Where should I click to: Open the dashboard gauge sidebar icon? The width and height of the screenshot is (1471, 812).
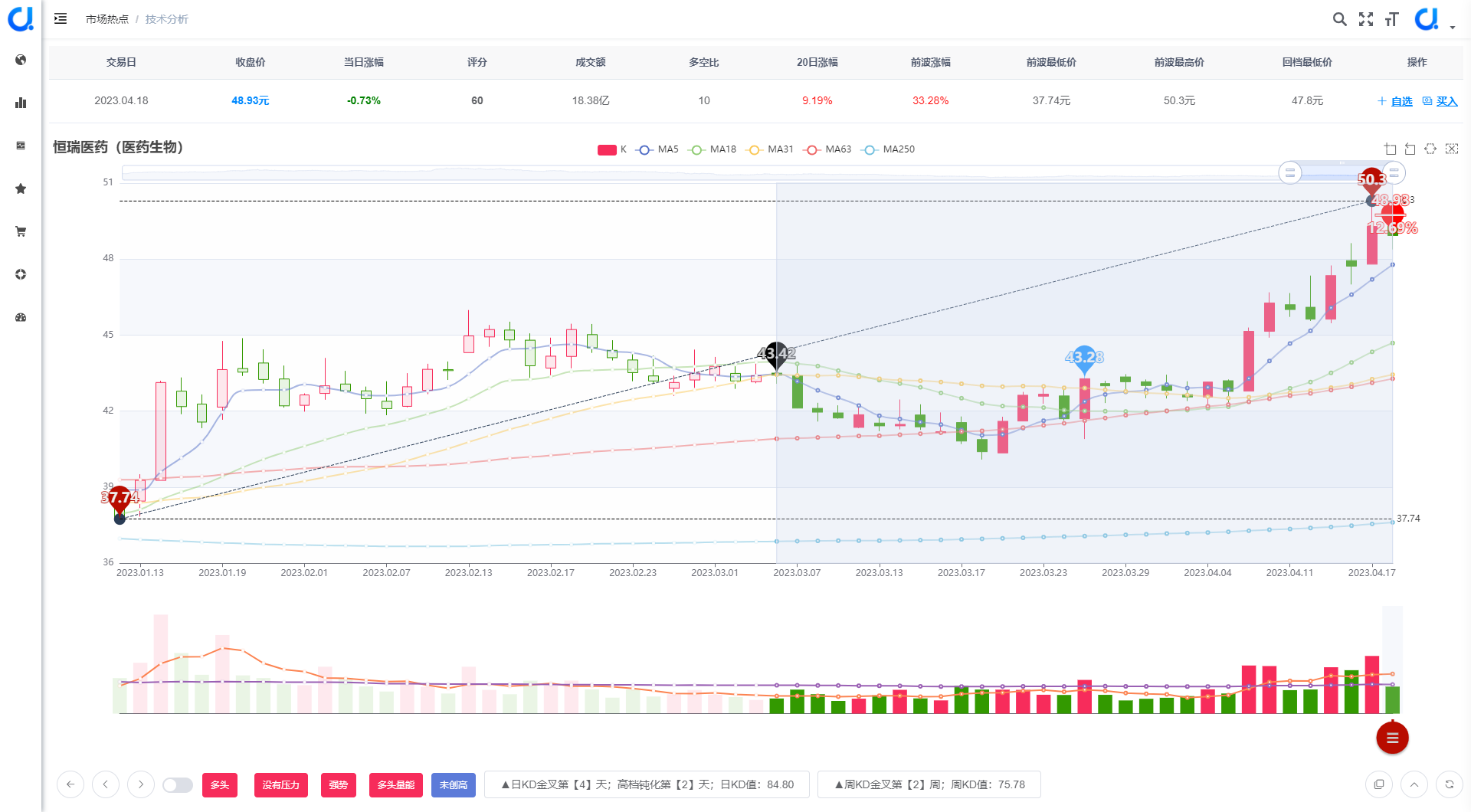point(21,317)
